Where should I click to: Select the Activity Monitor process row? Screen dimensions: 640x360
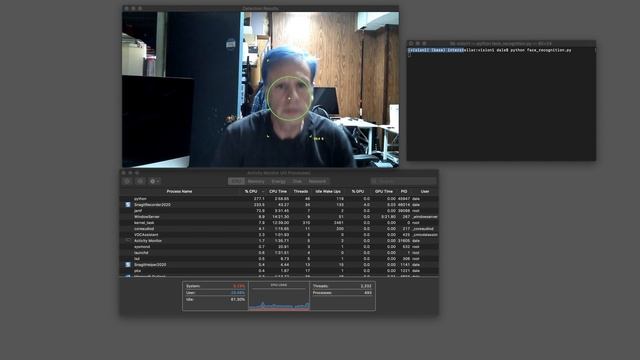280,241
